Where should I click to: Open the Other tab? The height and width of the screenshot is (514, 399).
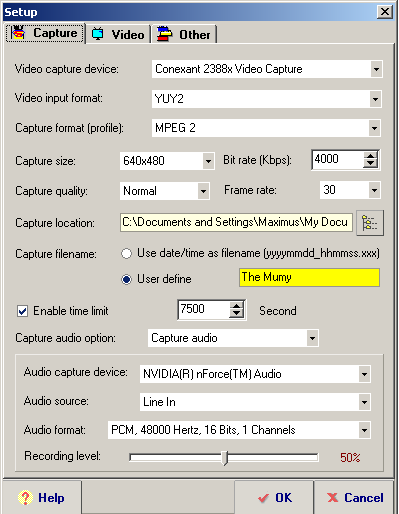pos(184,34)
